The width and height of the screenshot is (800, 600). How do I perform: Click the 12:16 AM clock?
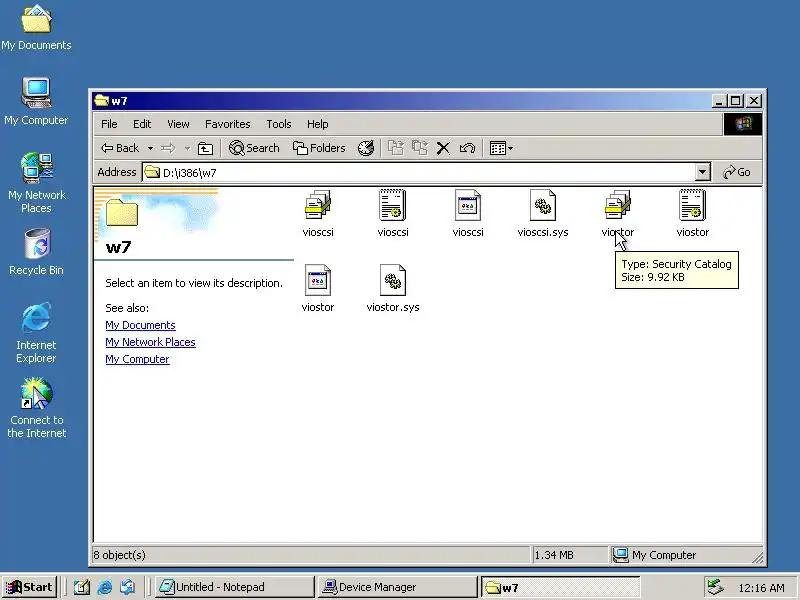[x=761, y=588]
